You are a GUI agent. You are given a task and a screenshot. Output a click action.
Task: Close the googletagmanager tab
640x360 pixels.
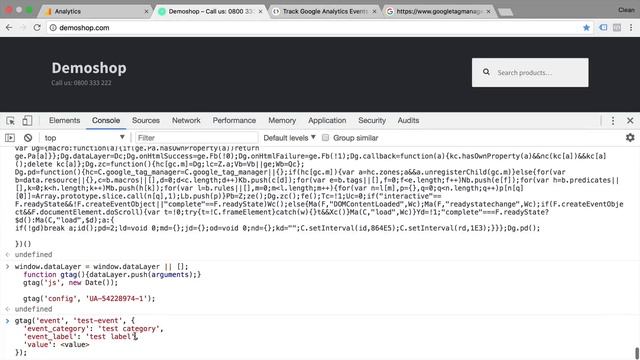(488, 11)
